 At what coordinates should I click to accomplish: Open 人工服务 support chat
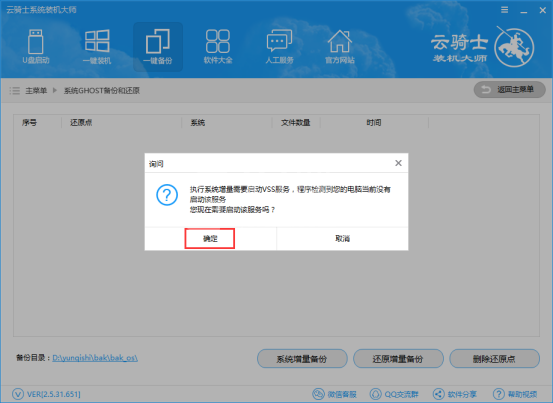[279, 47]
